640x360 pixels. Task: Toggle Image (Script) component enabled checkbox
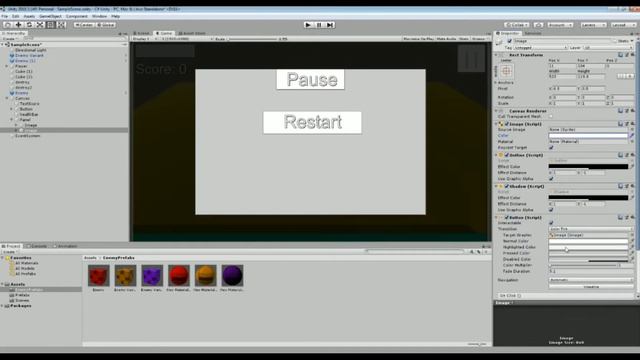click(507, 124)
